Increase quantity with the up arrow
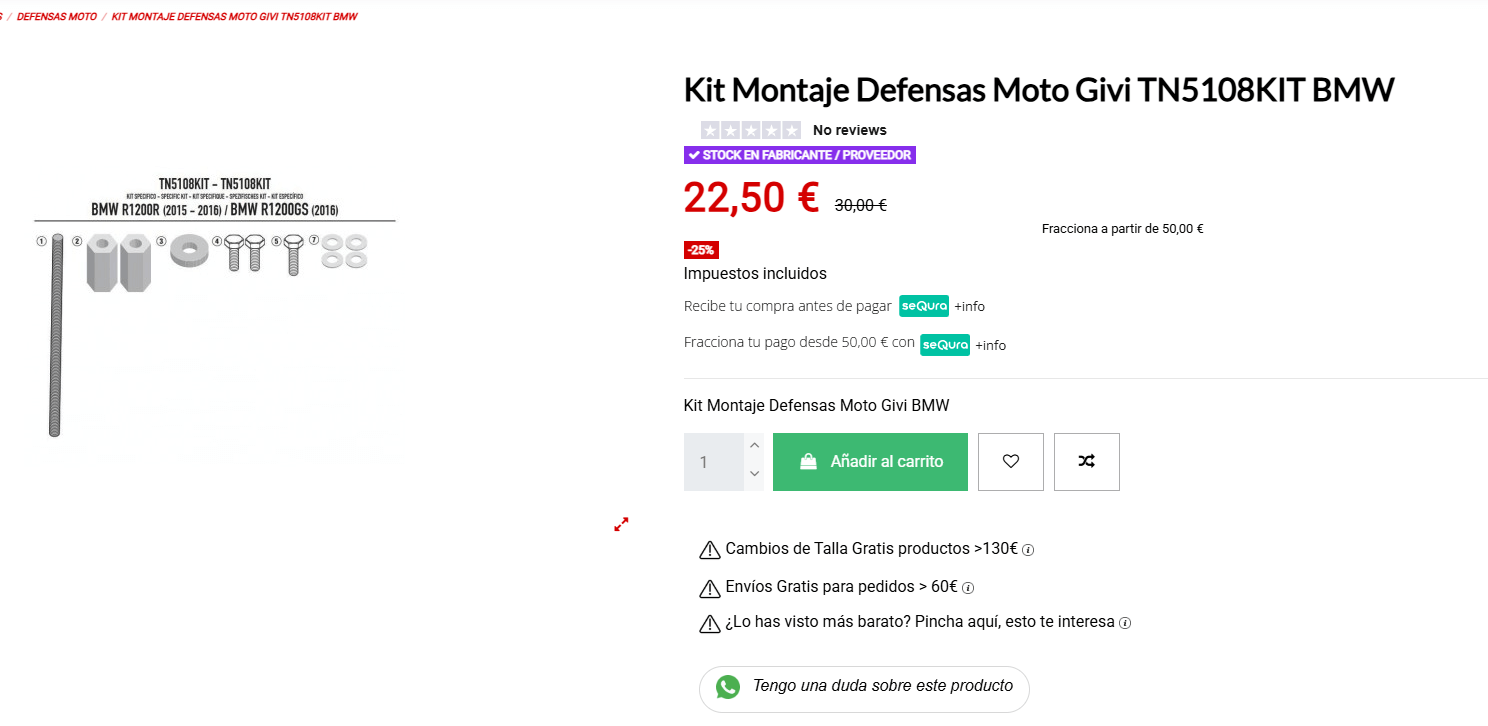 click(x=755, y=445)
